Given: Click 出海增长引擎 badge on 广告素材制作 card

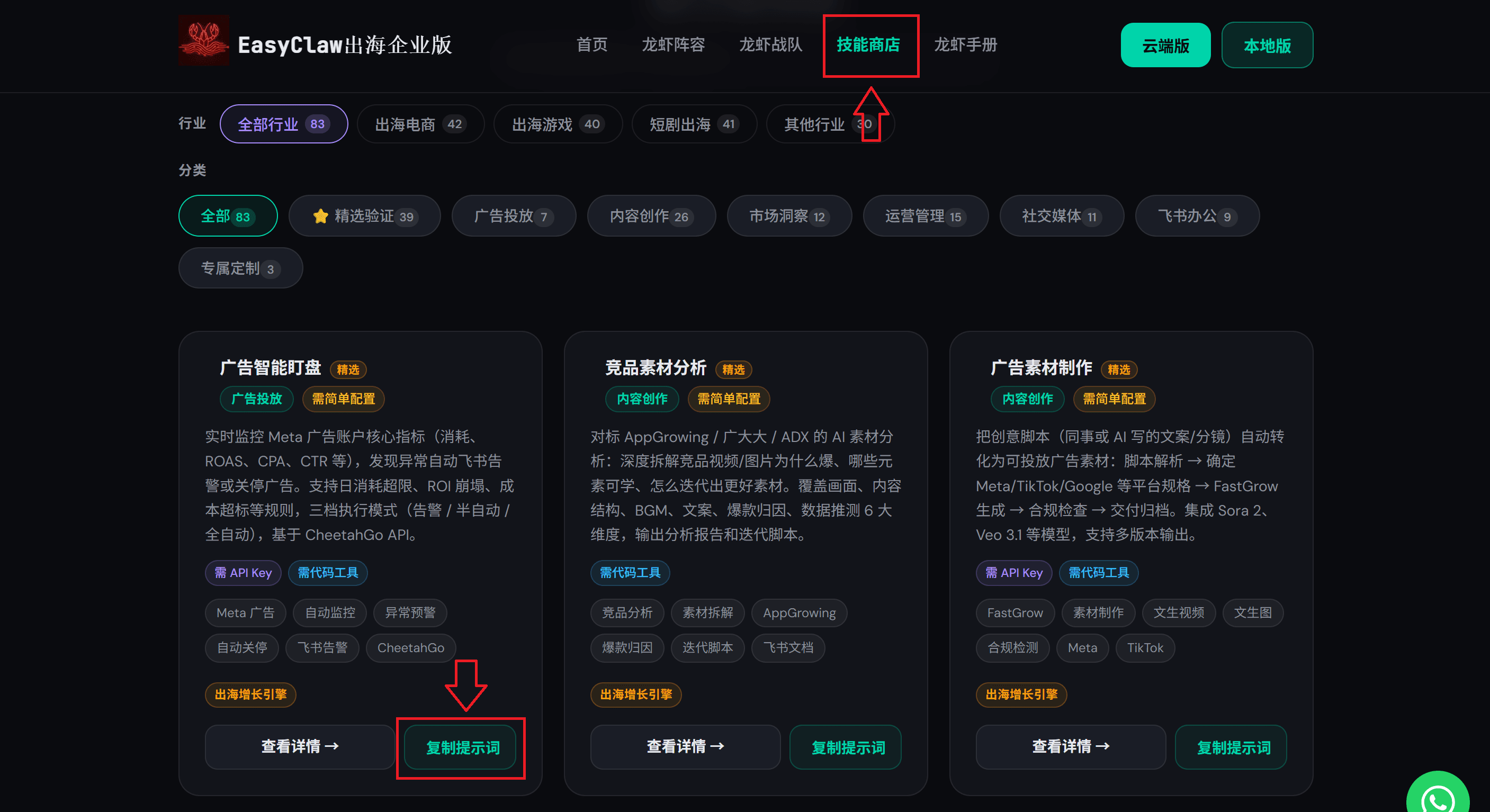Looking at the screenshot, I should tap(1021, 694).
